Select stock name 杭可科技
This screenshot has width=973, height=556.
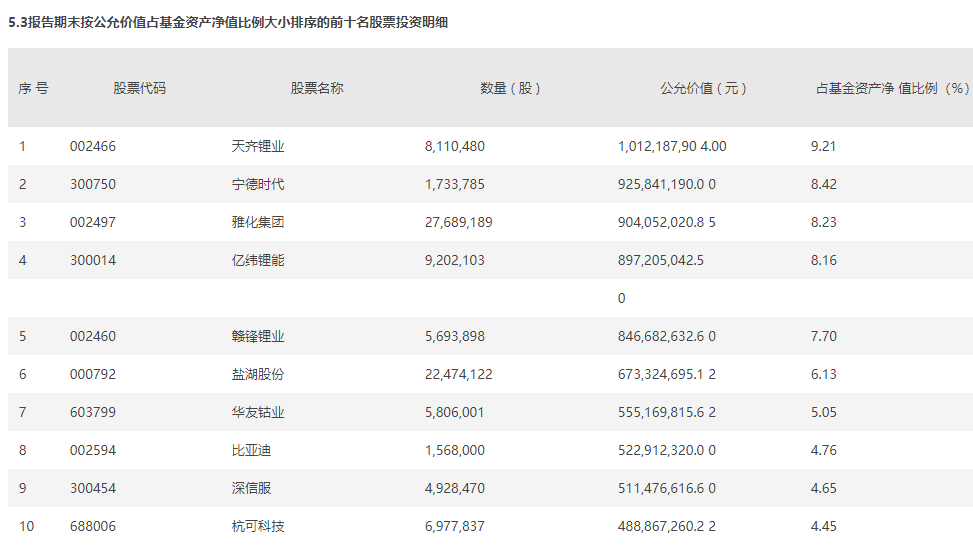click(258, 526)
